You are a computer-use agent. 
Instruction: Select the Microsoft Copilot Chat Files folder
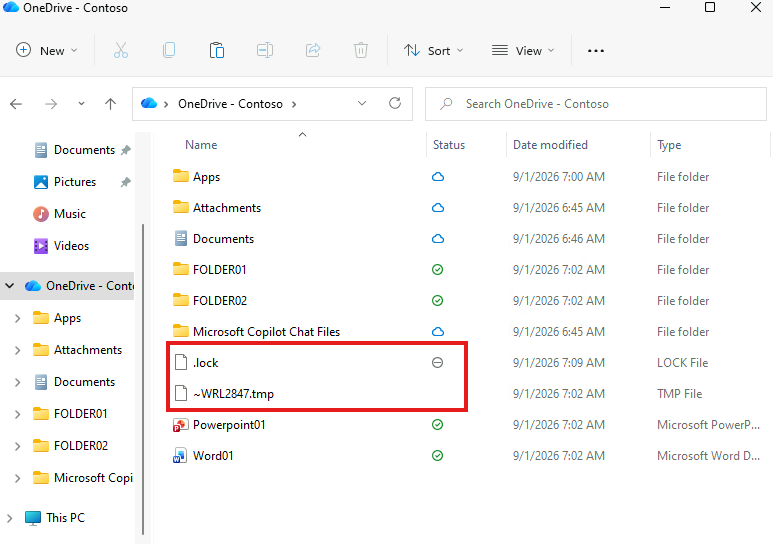[x=266, y=331]
